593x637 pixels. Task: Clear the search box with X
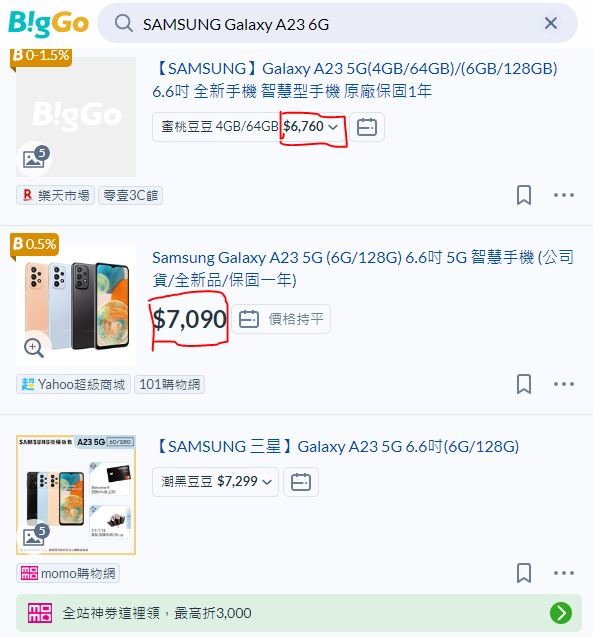(x=551, y=23)
